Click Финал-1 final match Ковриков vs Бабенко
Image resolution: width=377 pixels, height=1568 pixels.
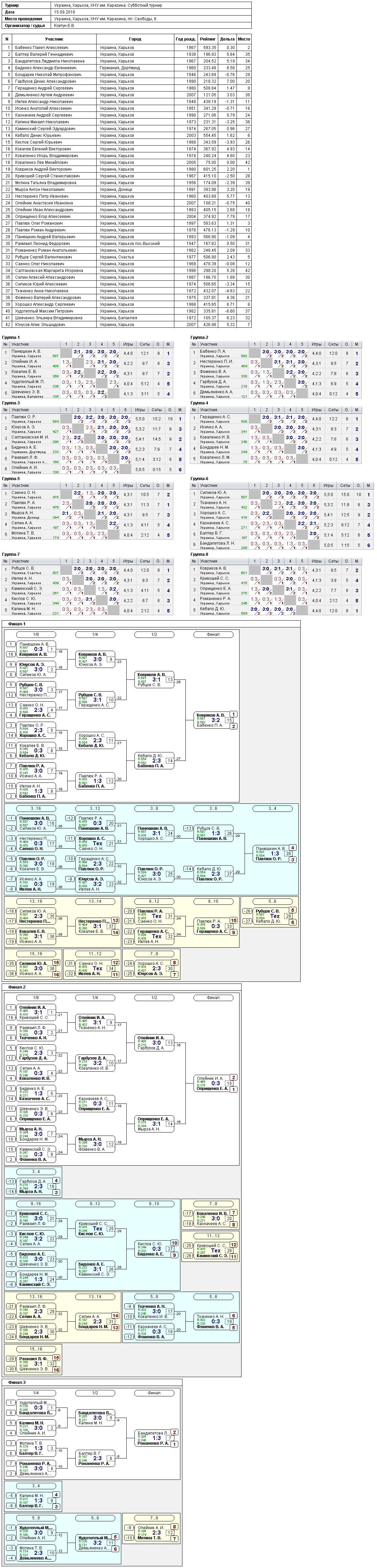tap(216, 720)
